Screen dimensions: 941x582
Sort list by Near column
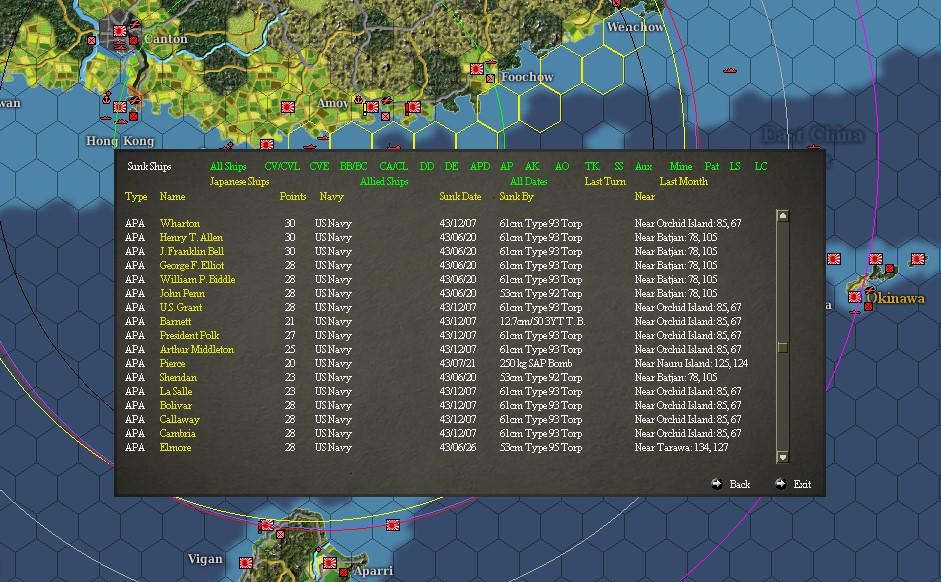(x=645, y=197)
